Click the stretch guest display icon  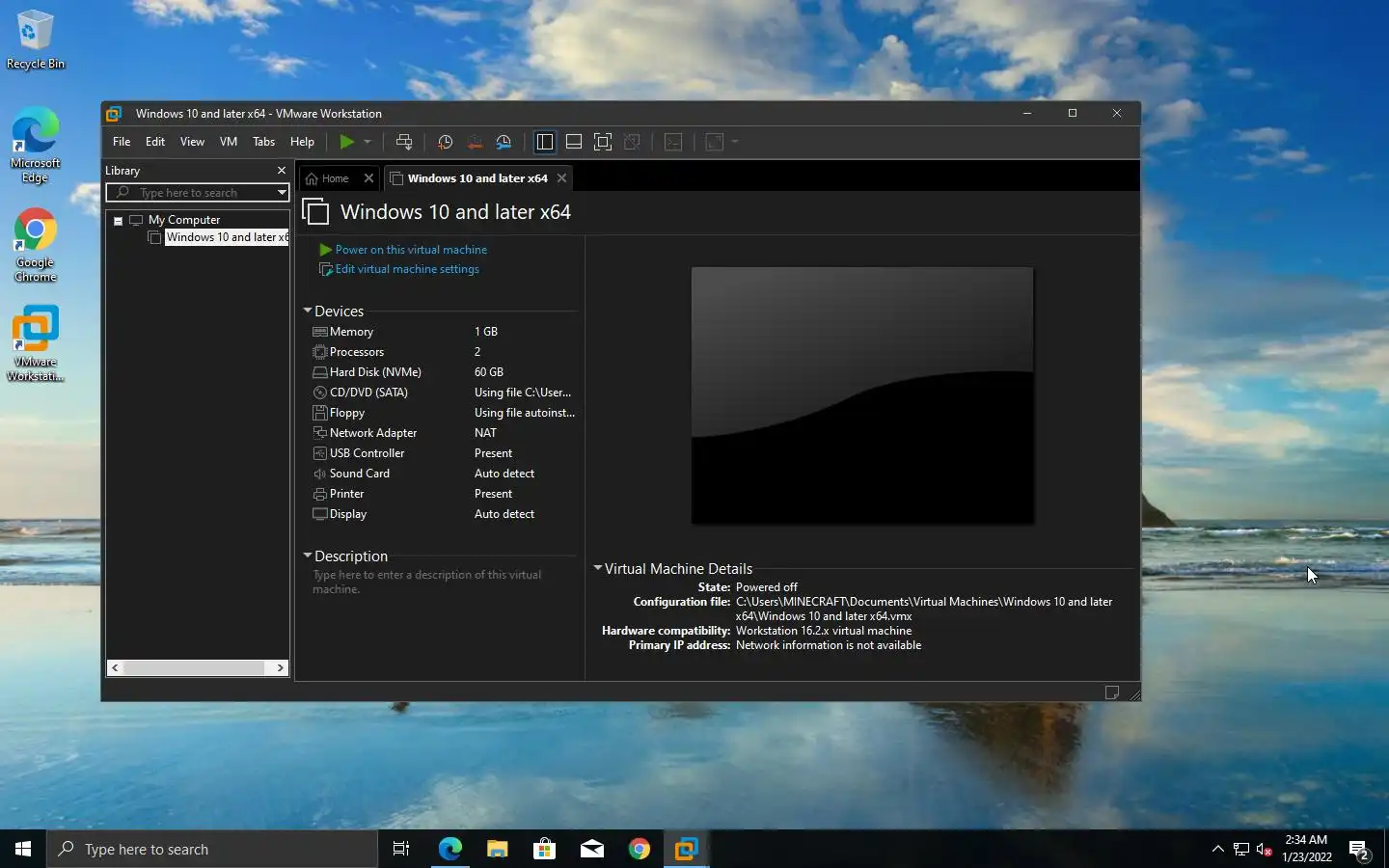(715, 142)
